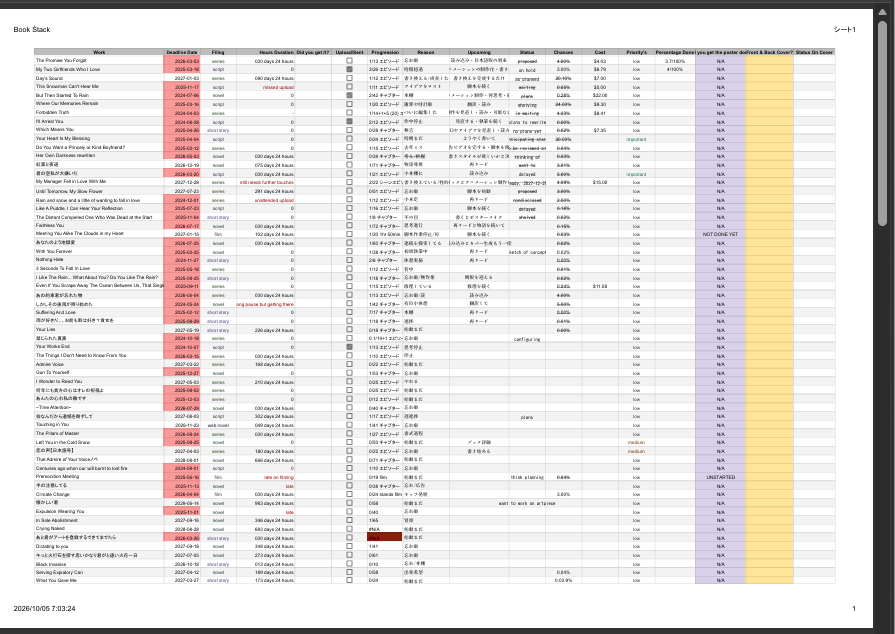Click the NOT DONE YET purple cell
Screen dimensions: 895x634
(720, 234)
